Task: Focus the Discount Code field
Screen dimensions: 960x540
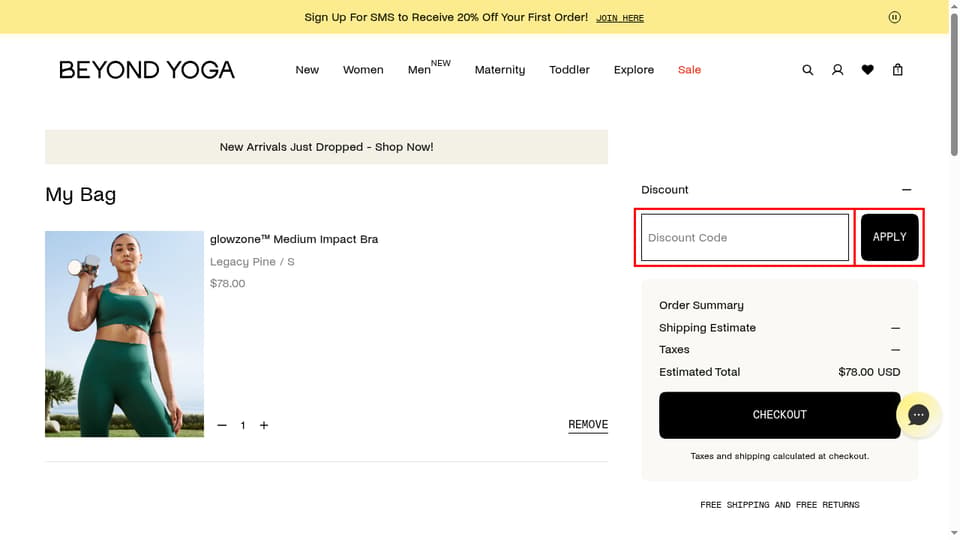Action: click(x=744, y=238)
